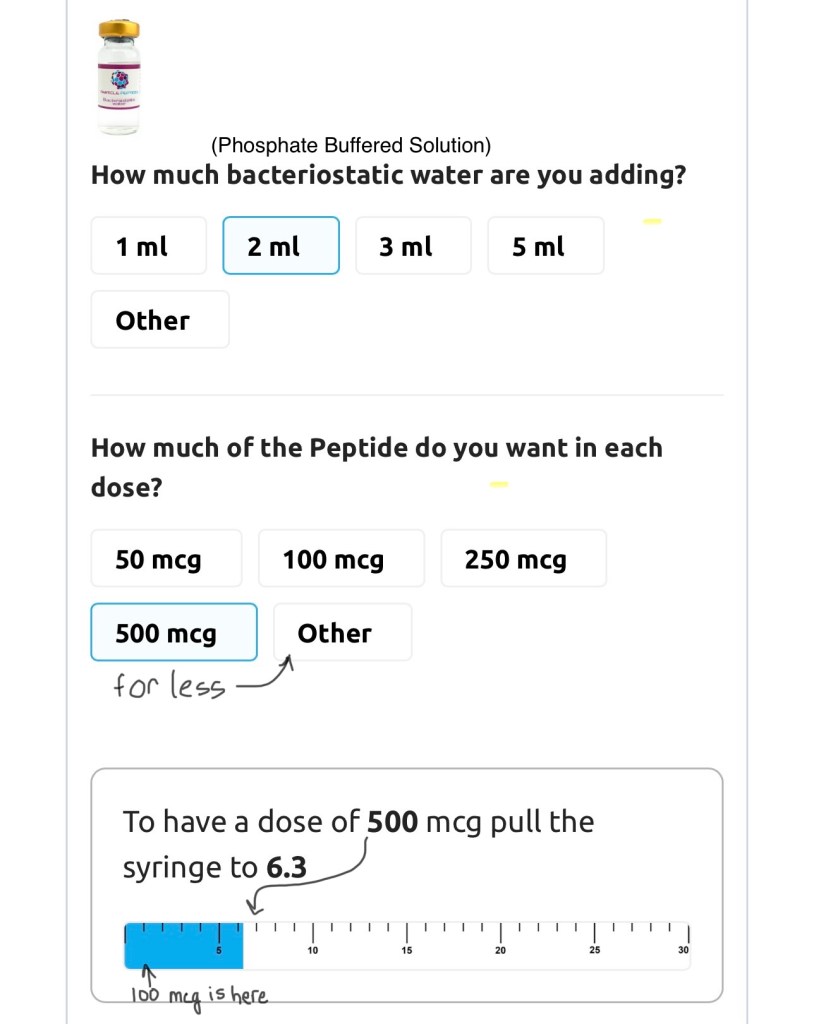Click the 25 mark on syringe scale
Viewport: 814px width, 1024px height.
pyautogui.click(x=594, y=948)
